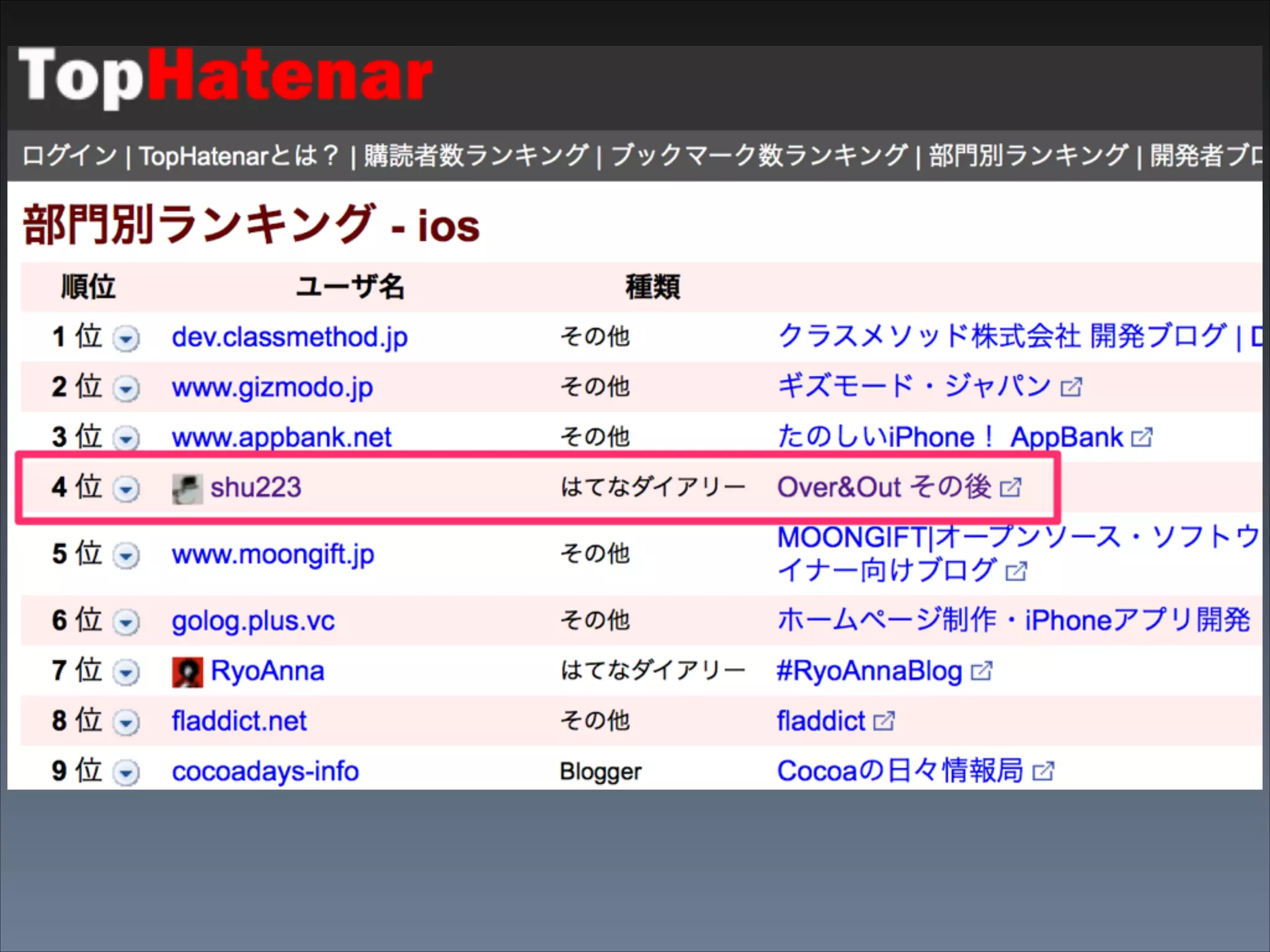Image resolution: width=1270 pixels, height=952 pixels.
Task: Expand the dropdown arrow next to 6位
Action: [x=126, y=622]
